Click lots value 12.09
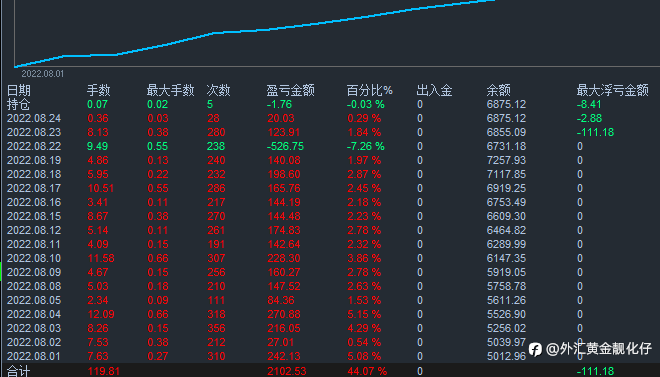660x377 pixels. (101, 314)
